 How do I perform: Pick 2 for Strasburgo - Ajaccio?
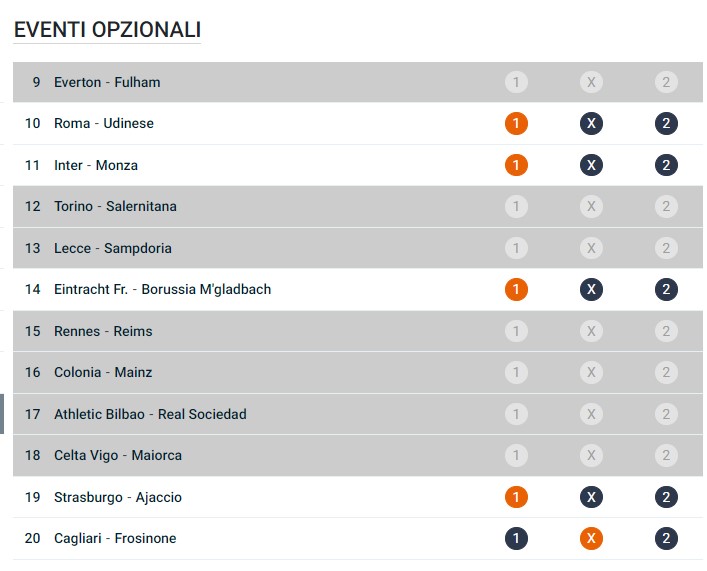click(667, 497)
